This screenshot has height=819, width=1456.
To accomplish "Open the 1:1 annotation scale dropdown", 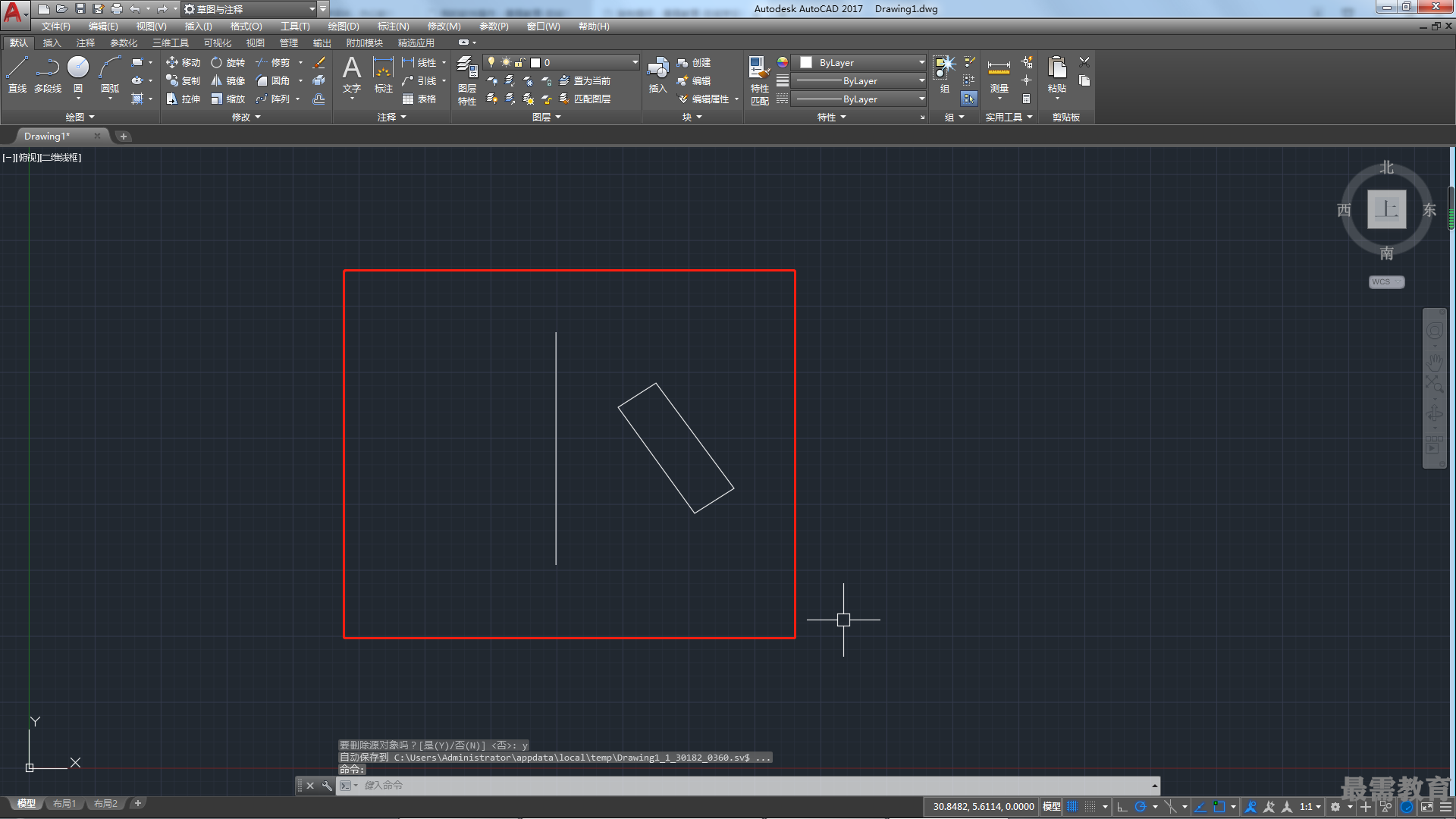I will point(1310,807).
